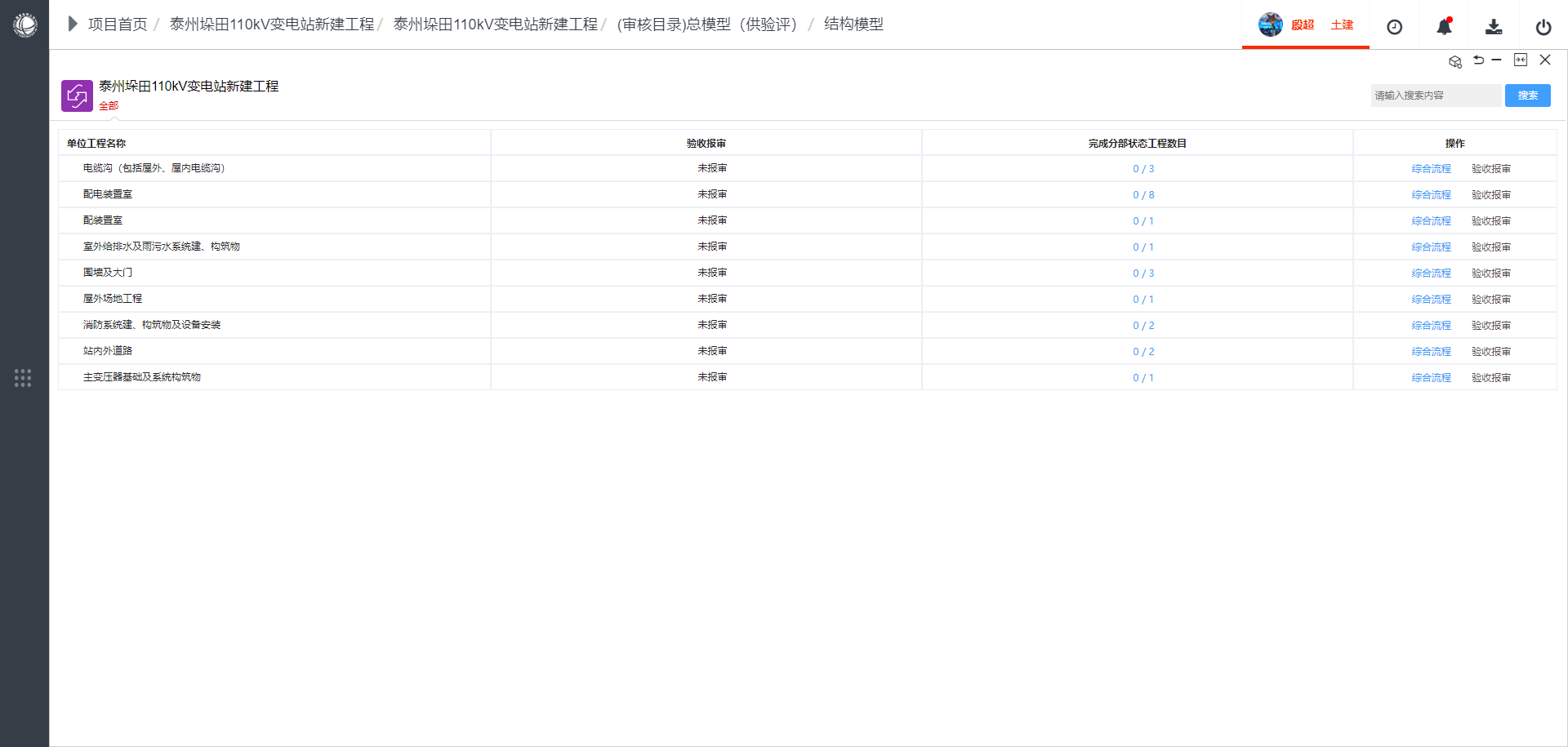The width and height of the screenshot is (1568, 747).
Task: Click the blue 搜索 button
Action: 1527,96
